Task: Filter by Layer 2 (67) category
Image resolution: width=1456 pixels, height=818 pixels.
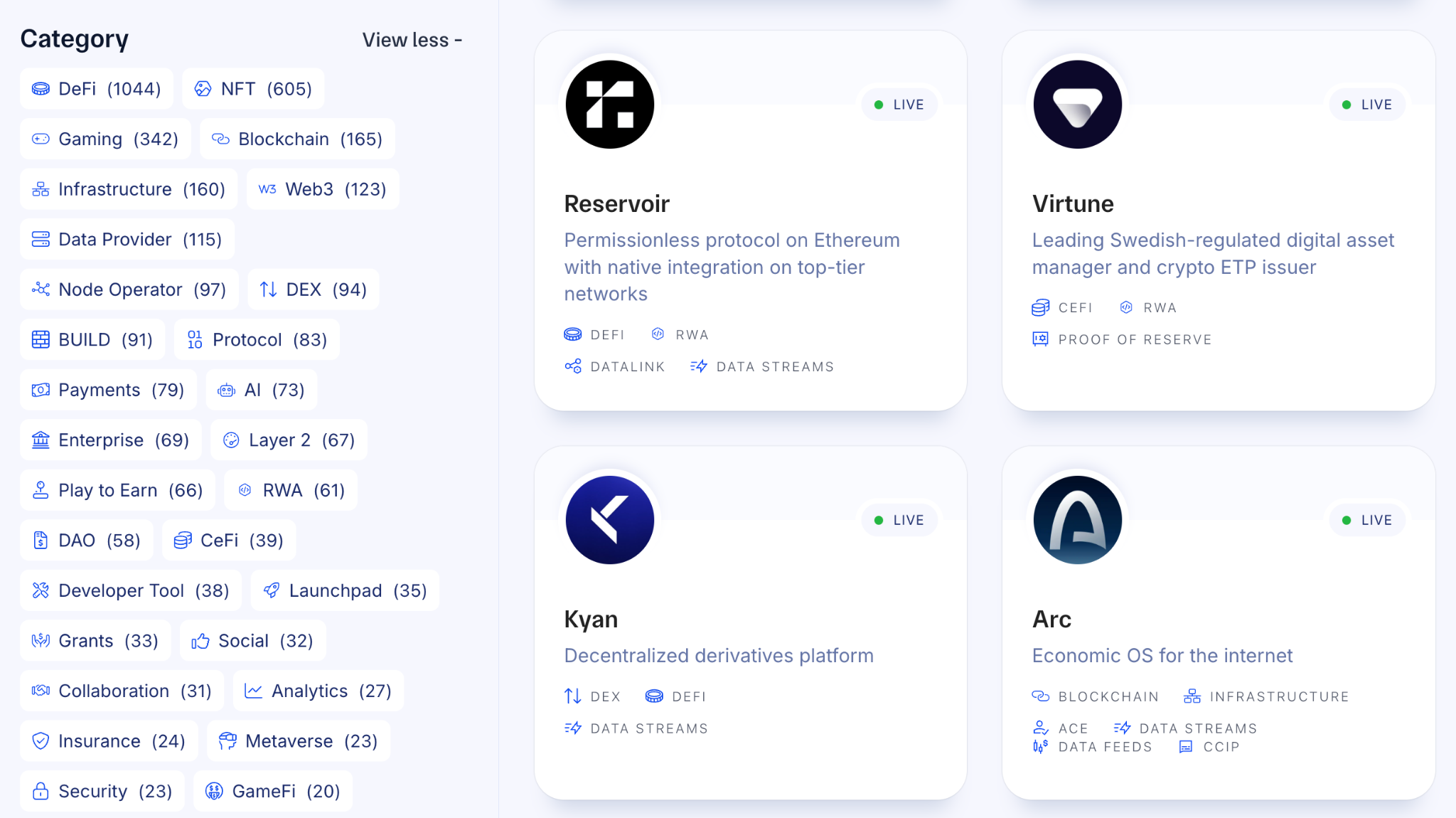Action: point(289,440)
